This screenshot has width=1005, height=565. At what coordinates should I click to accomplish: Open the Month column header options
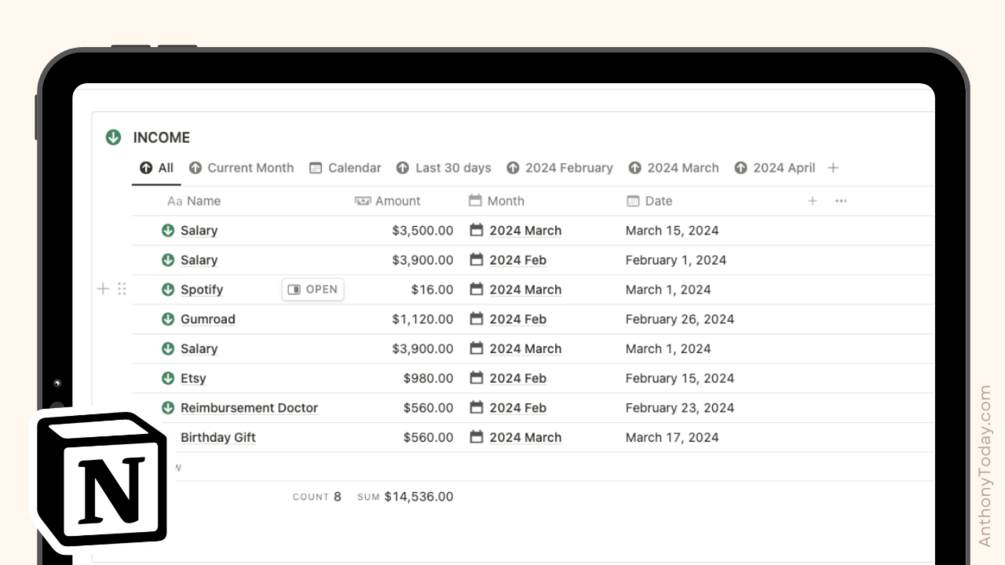tap(497, 201)
